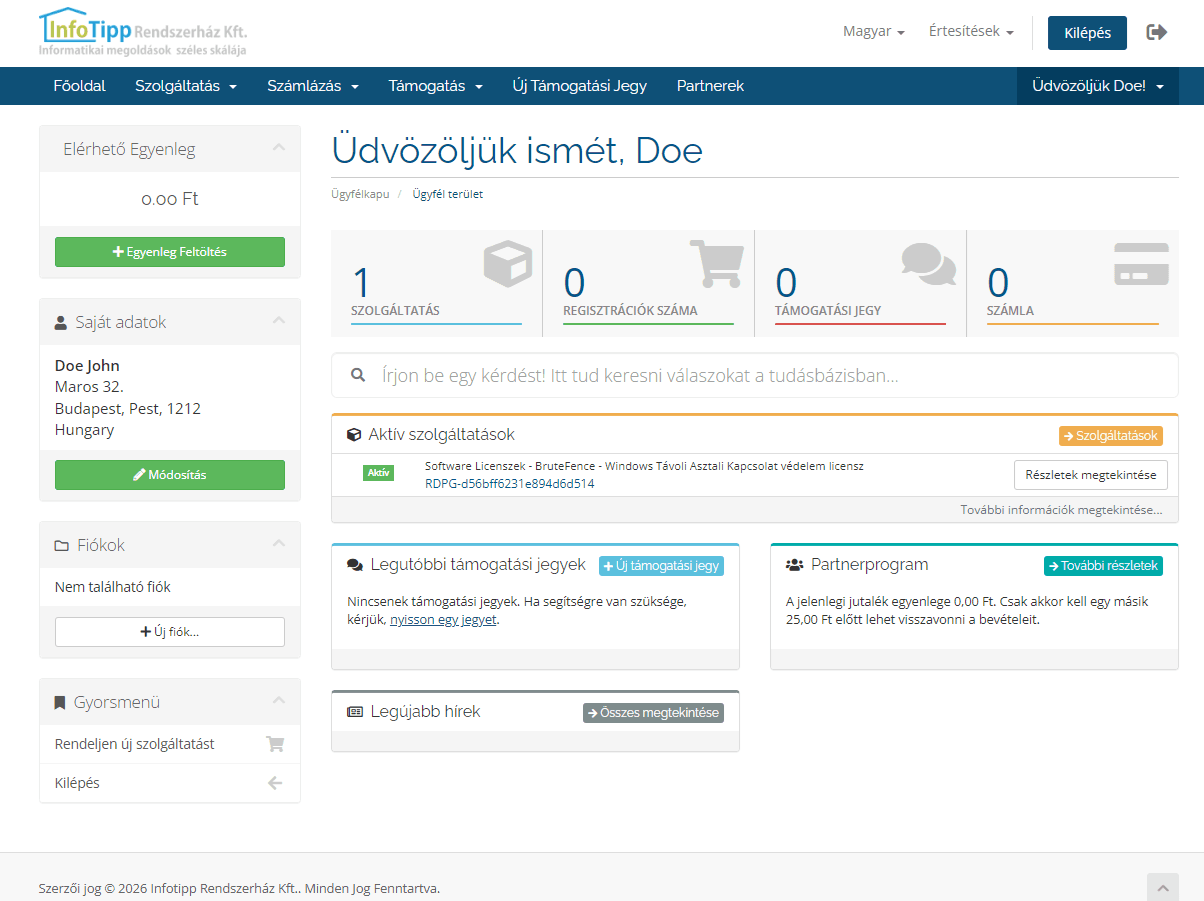Screen dimensions: 1204x901
Task: Collapse the Saját adatok panel
Action: point(279,322)
